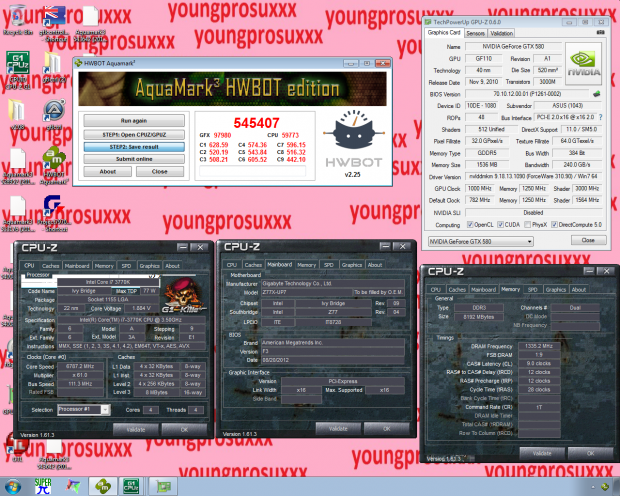Click STEP2: Save result button
This screenshot has width=620, height=496.
pos(134,147)
